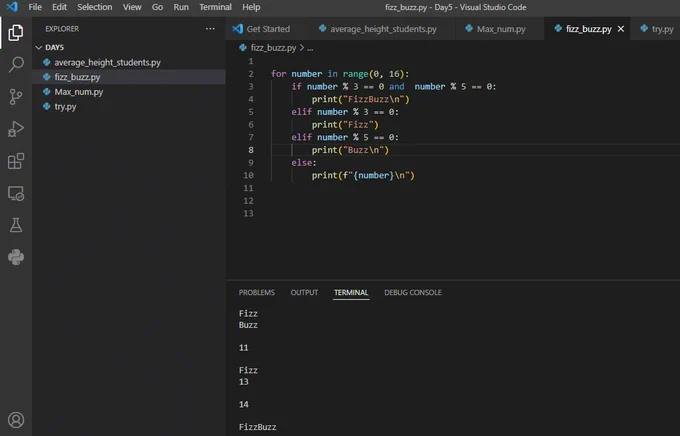Open the Search view icon
This screenshot has height=436, width=680.
(16, 65)
